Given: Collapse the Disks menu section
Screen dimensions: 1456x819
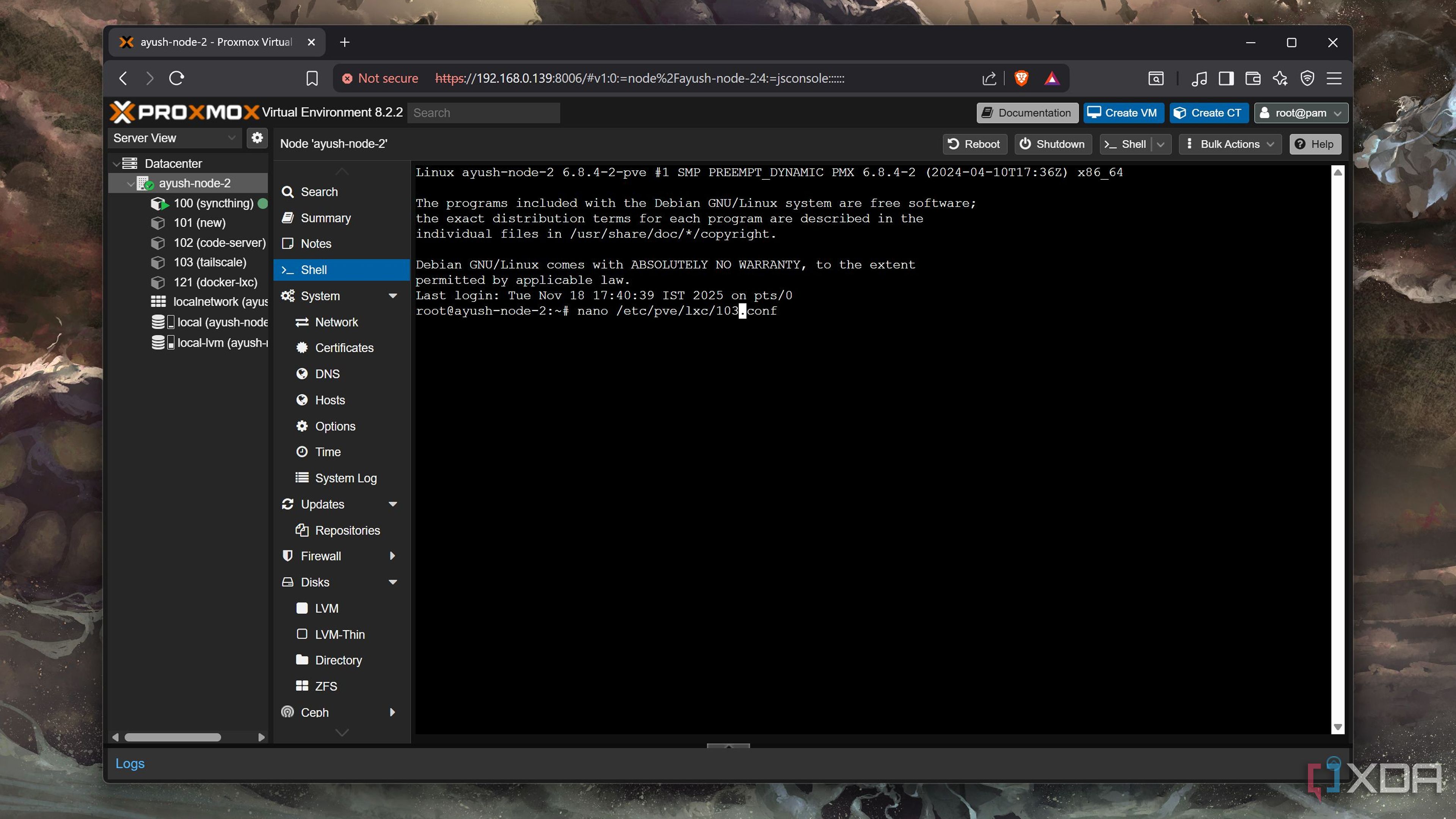Looking at the screenshot, I should point(393,582).
